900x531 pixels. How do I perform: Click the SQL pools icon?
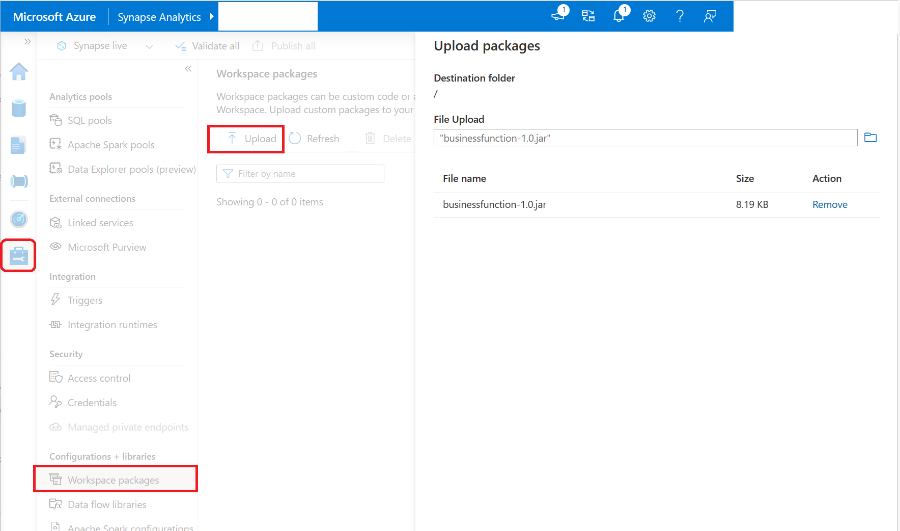click(56, 120)
